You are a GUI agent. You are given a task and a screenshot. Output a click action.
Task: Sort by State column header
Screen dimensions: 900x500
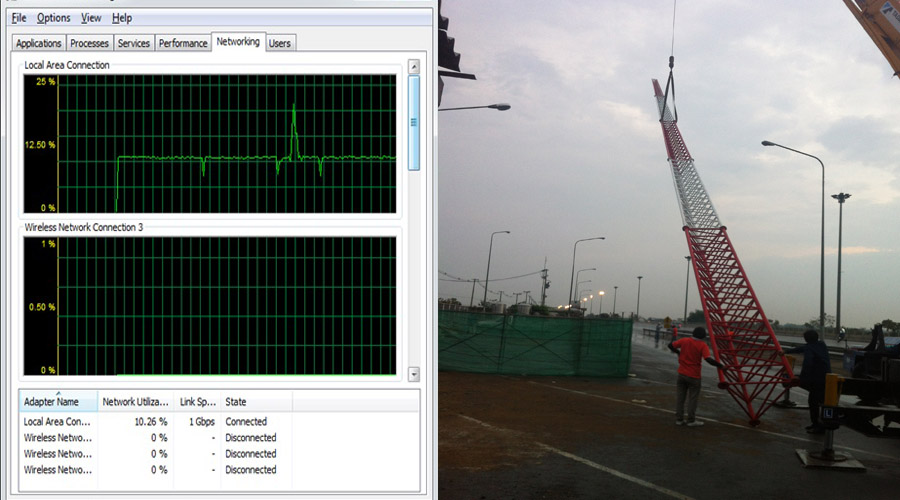256,402
